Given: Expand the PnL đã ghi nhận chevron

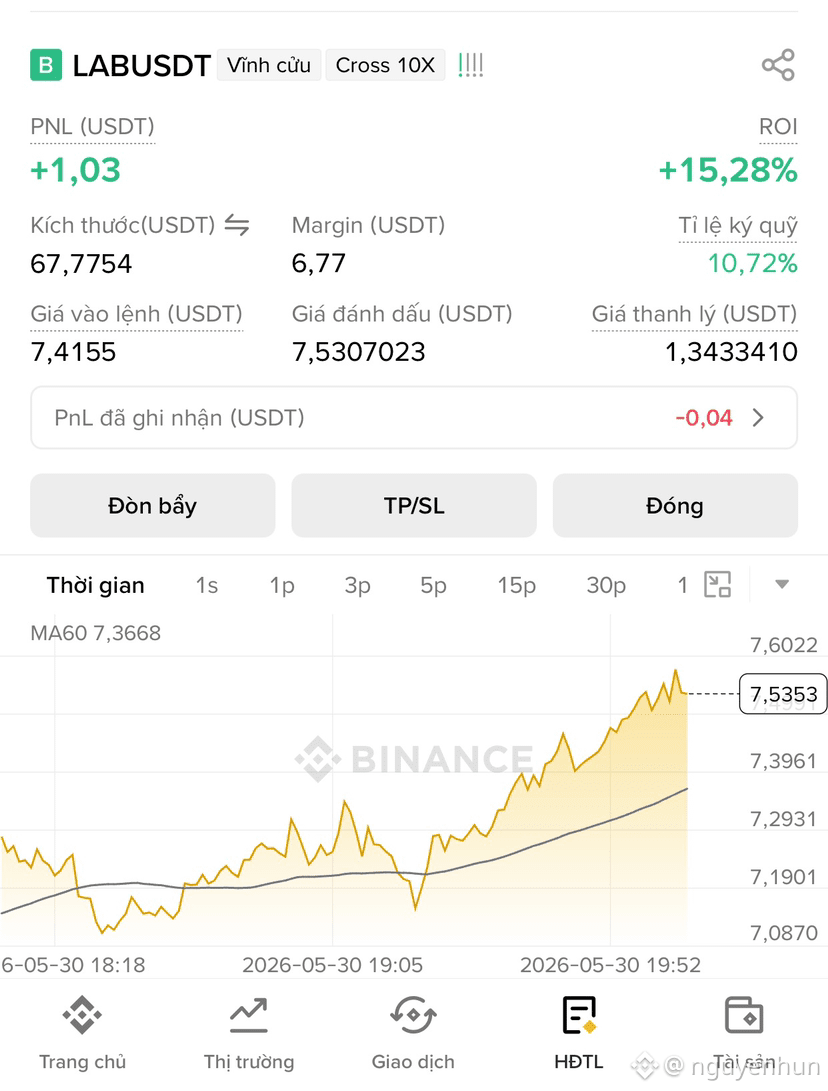Looking at the screenshot, I should (x=758, y=417).
